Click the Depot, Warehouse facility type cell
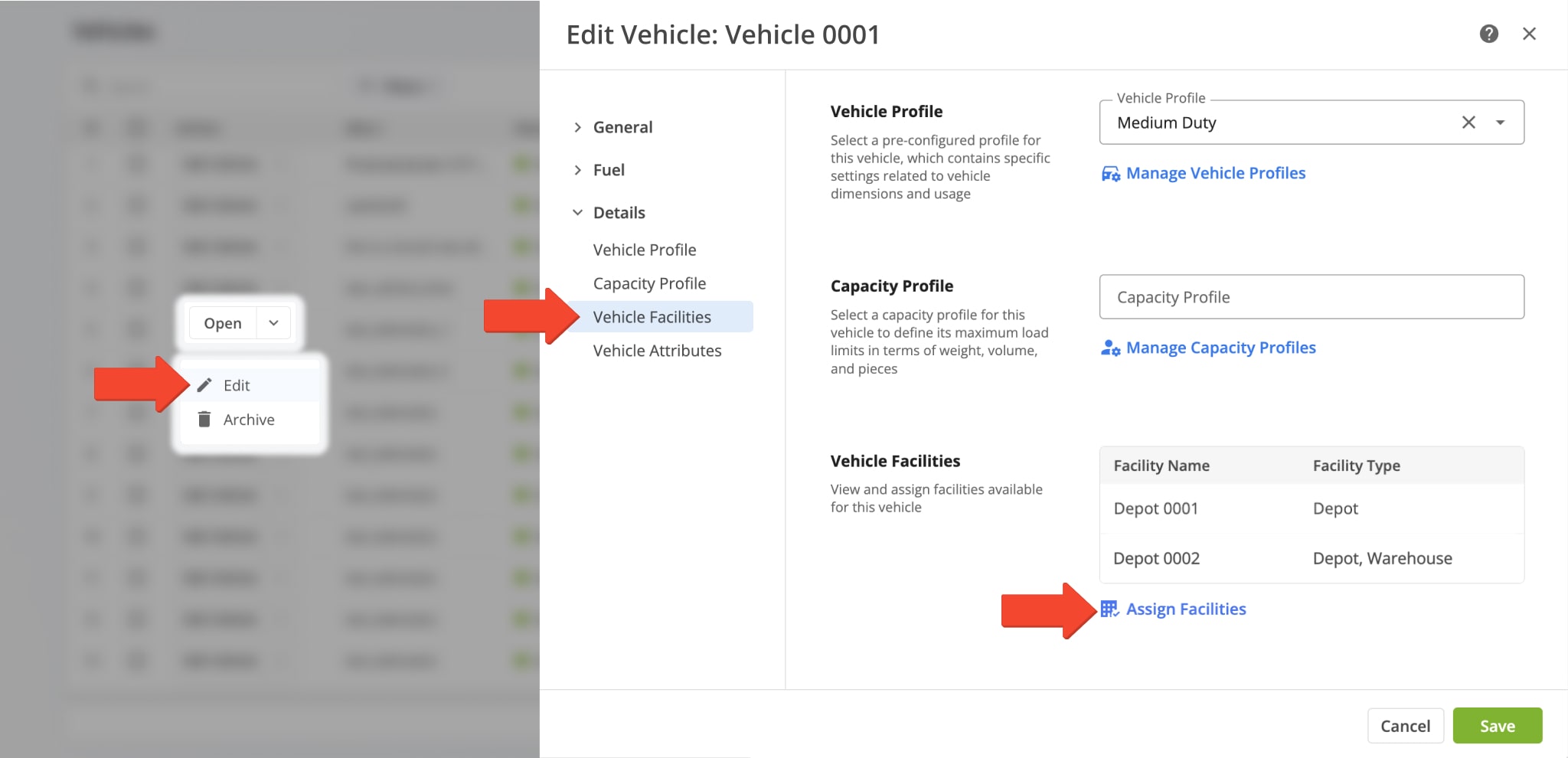1568x758 pixels. 1382,558
